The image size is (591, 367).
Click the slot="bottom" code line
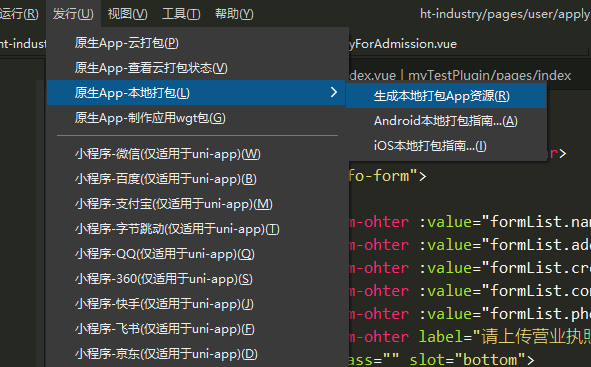pos(442,359)
